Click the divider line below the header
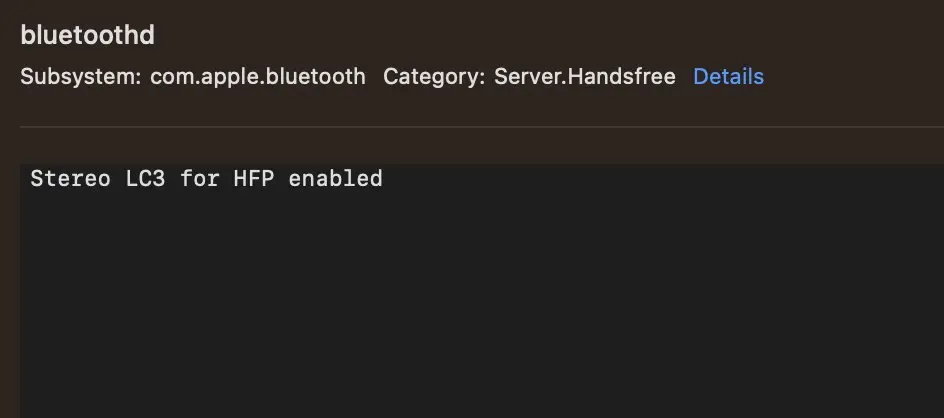Screen dimensions: 944x418 pyautogui.click(x=480, y=127)
